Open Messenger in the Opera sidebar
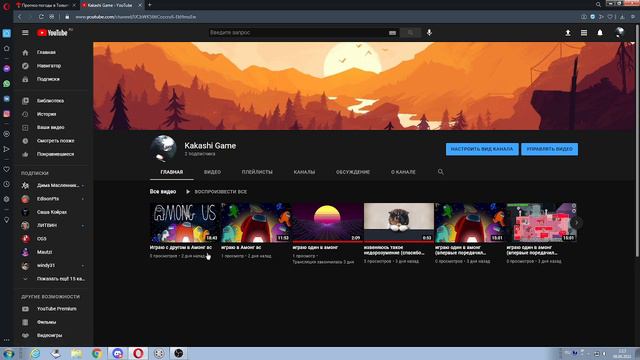 click(7, 69)
